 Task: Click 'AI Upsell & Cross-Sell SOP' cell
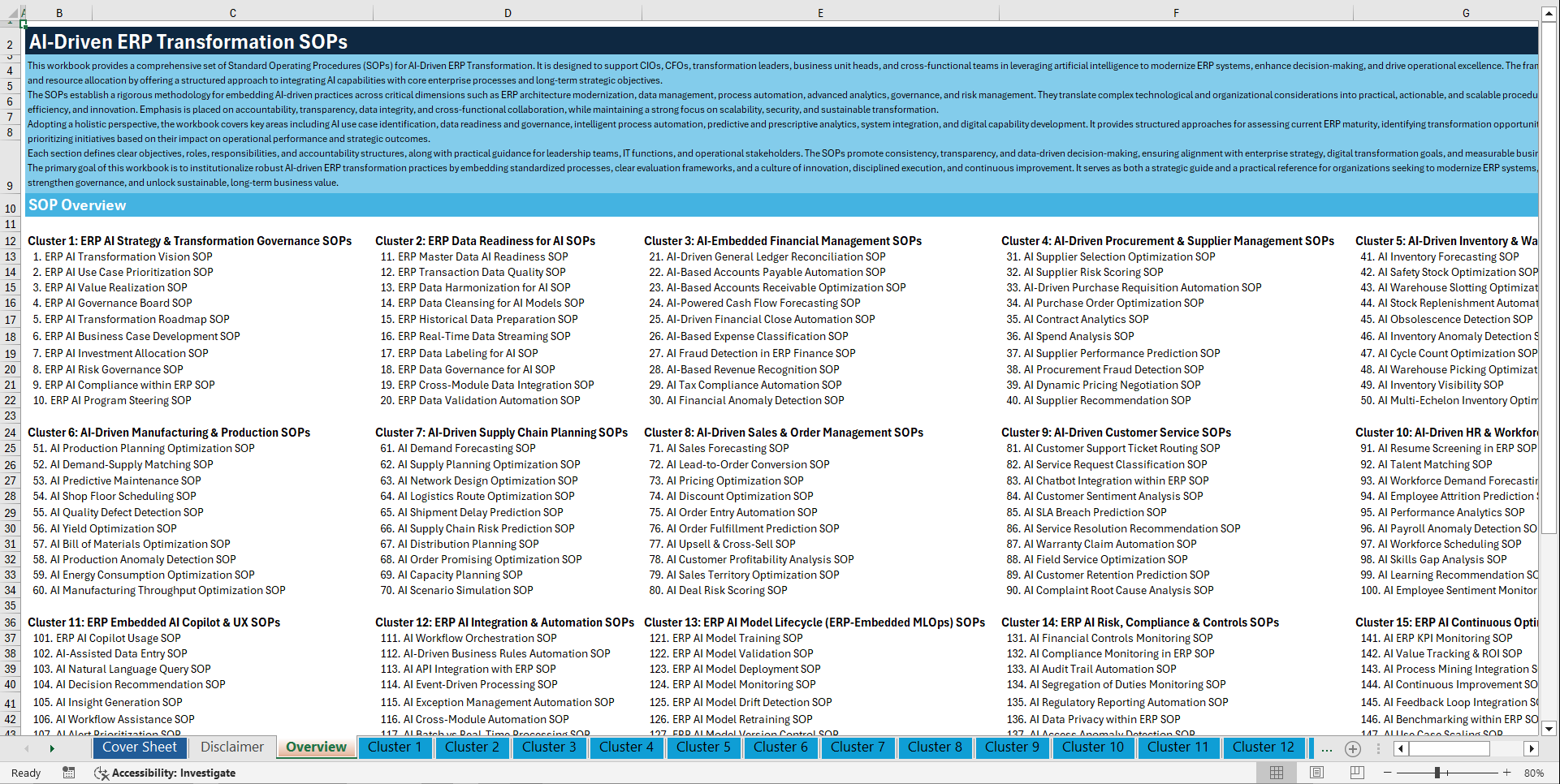coord(722,544)
